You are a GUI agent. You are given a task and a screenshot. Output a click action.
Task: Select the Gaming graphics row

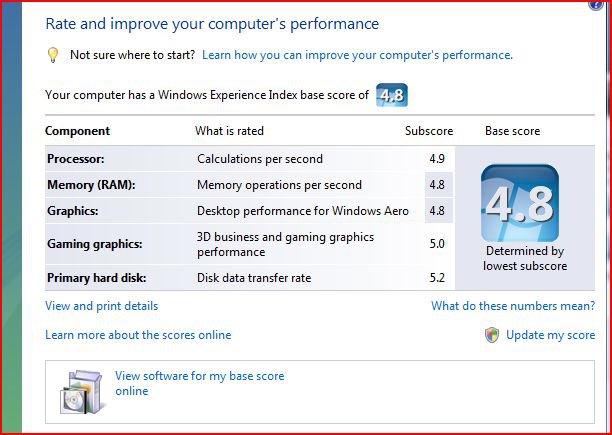pos(250,244)
